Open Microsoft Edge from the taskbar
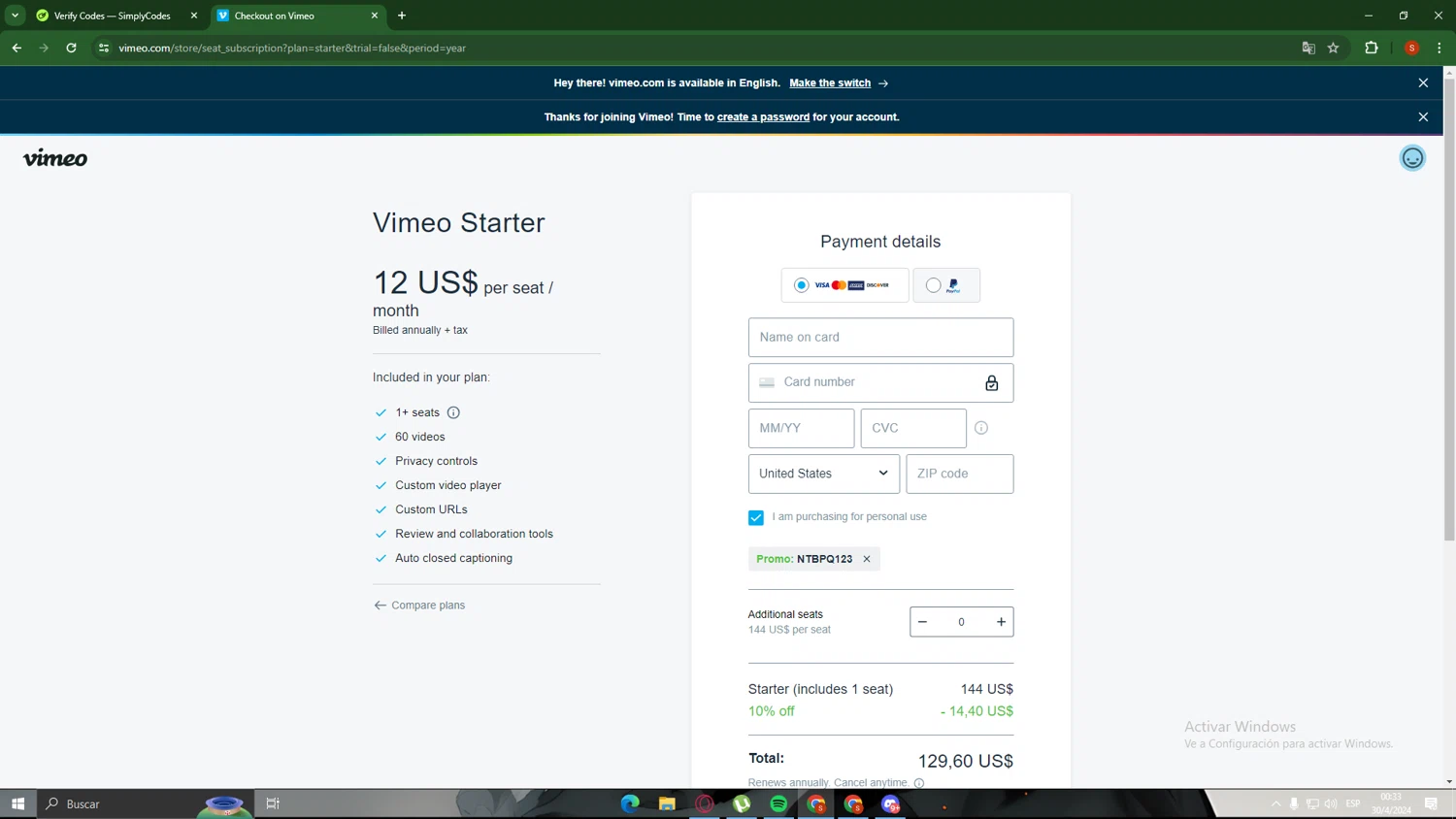This screenshot has width=1456, height=819. (x=630, y=803)
